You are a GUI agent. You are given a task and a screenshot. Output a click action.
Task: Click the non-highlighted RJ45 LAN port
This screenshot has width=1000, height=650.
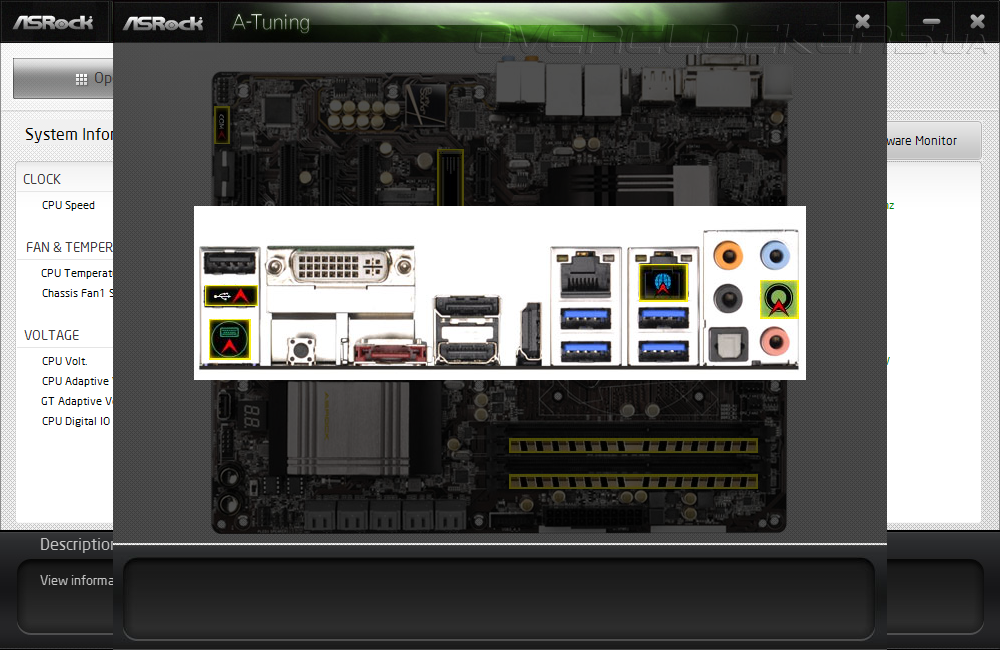(x=585, y=276)
